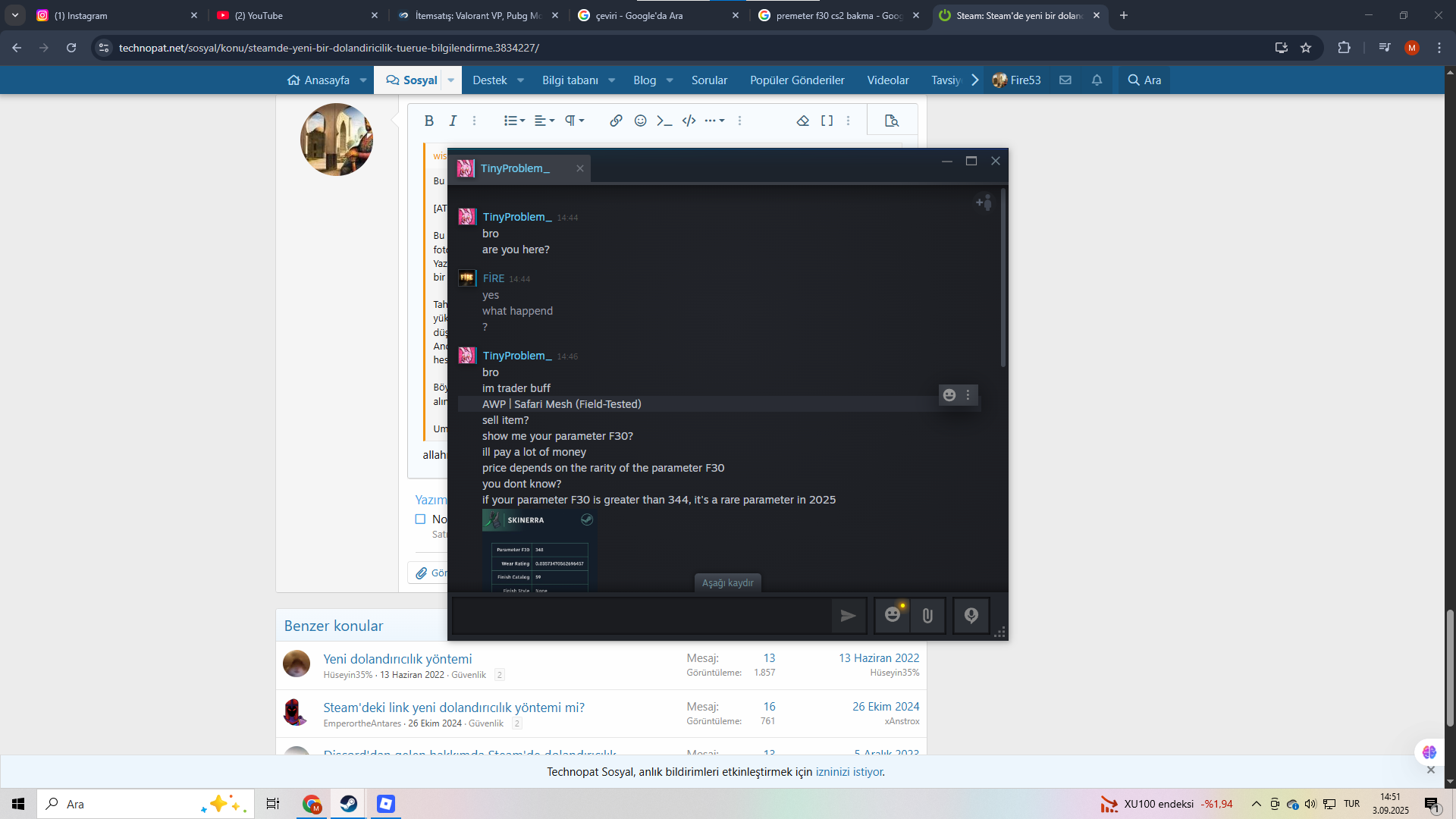
Task: Click the Windows taskbar search box
Action: 145,804
